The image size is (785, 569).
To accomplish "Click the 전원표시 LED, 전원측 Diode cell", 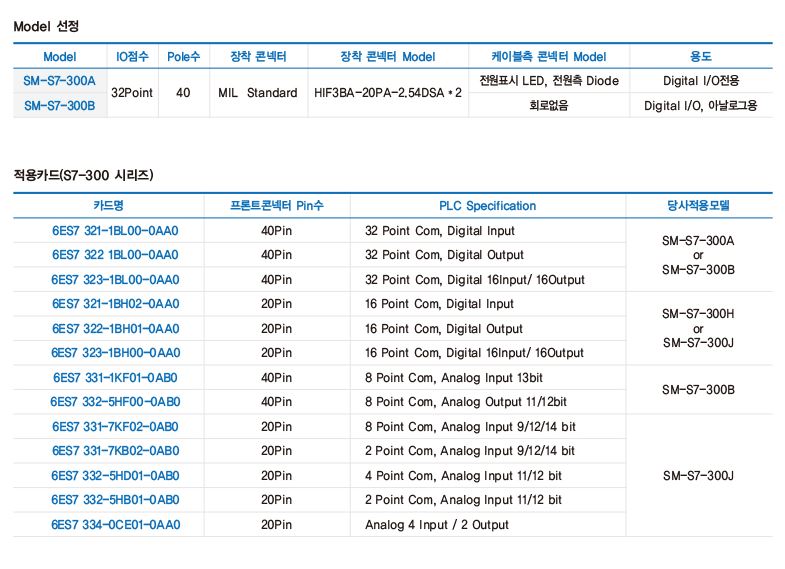I will [x=549, y=81].
